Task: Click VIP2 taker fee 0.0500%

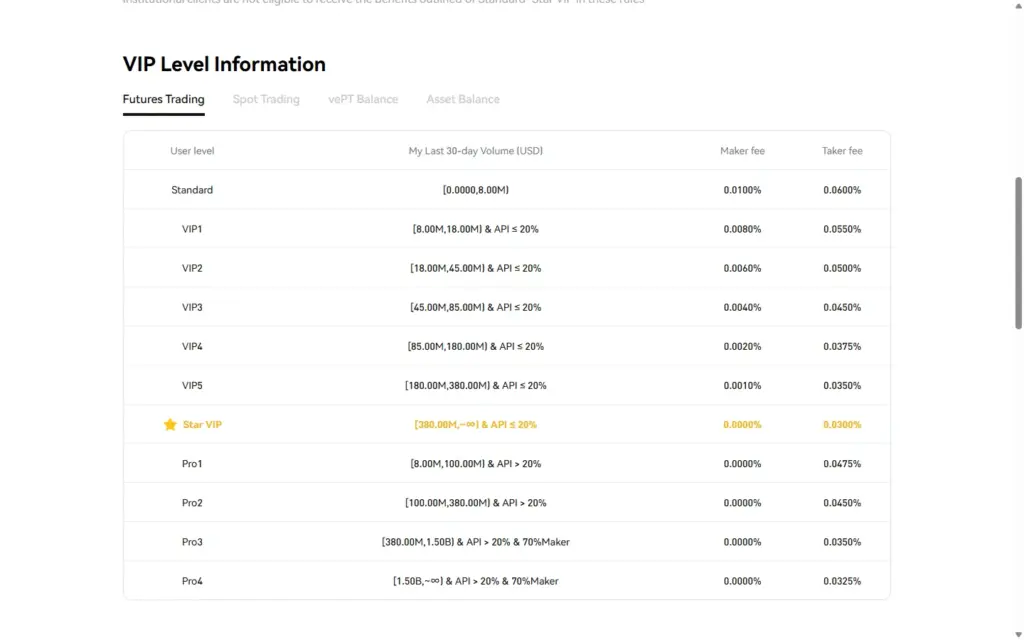Action: (x=842, y=268)
